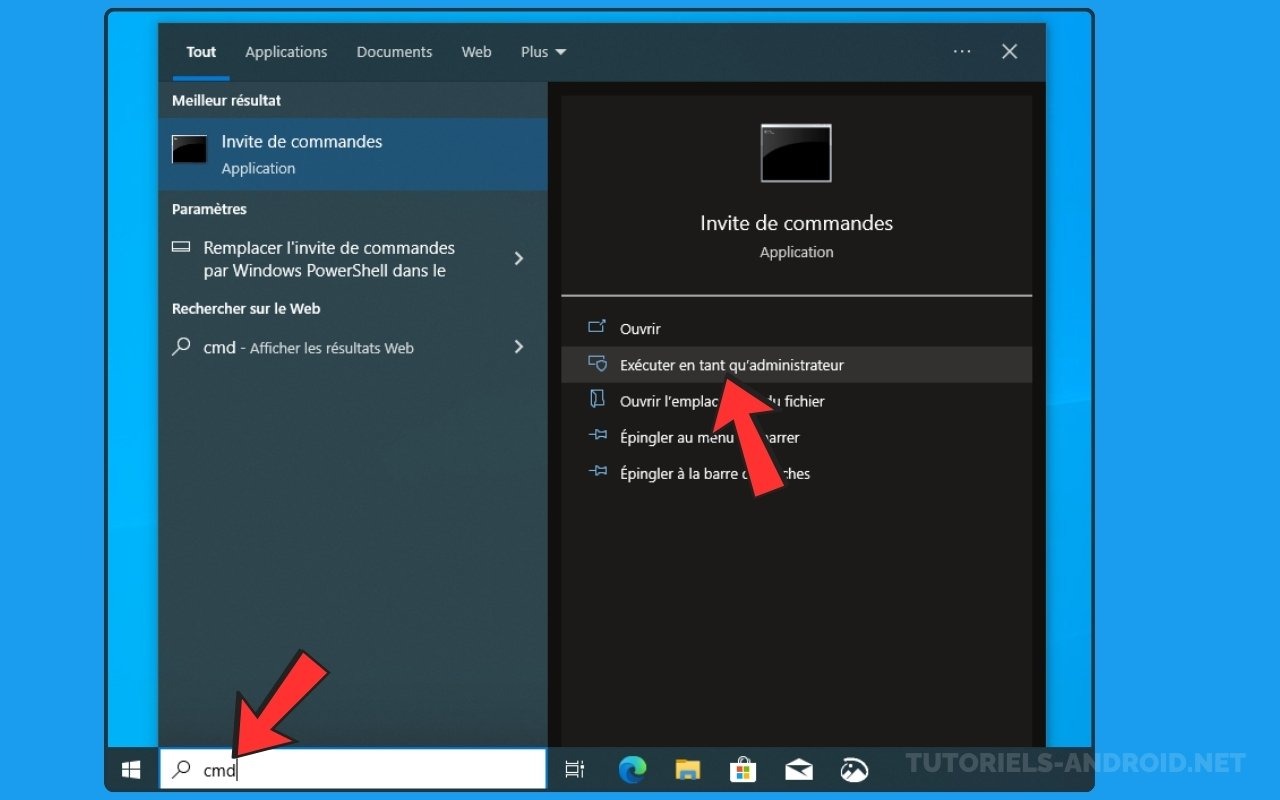Viewport: 1280px width, 800px height.
Task: Click the Invite de commandes title in preview
Action: coord(796,223)
